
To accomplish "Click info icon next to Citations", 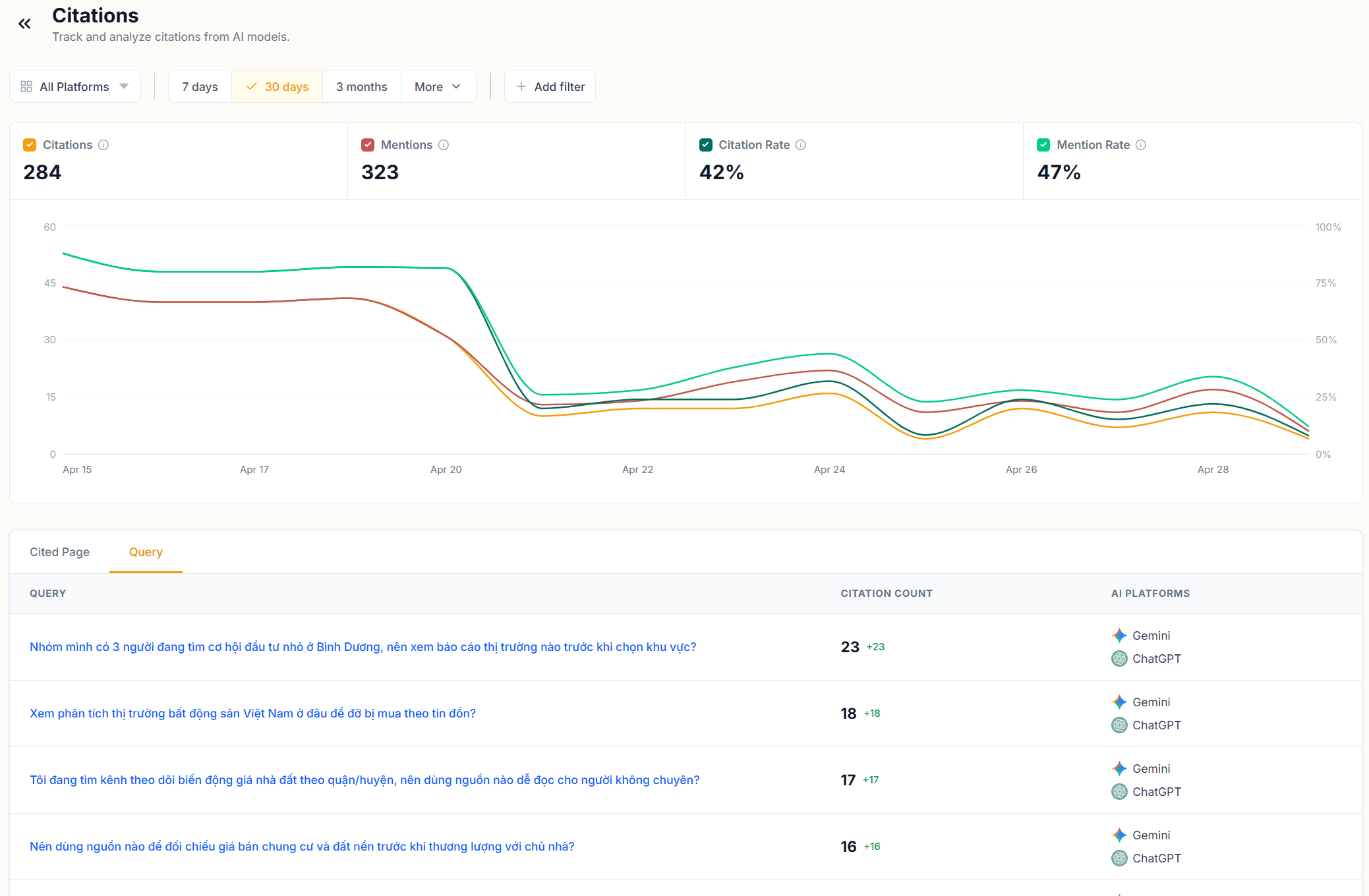I will click(x=103, y=145).
